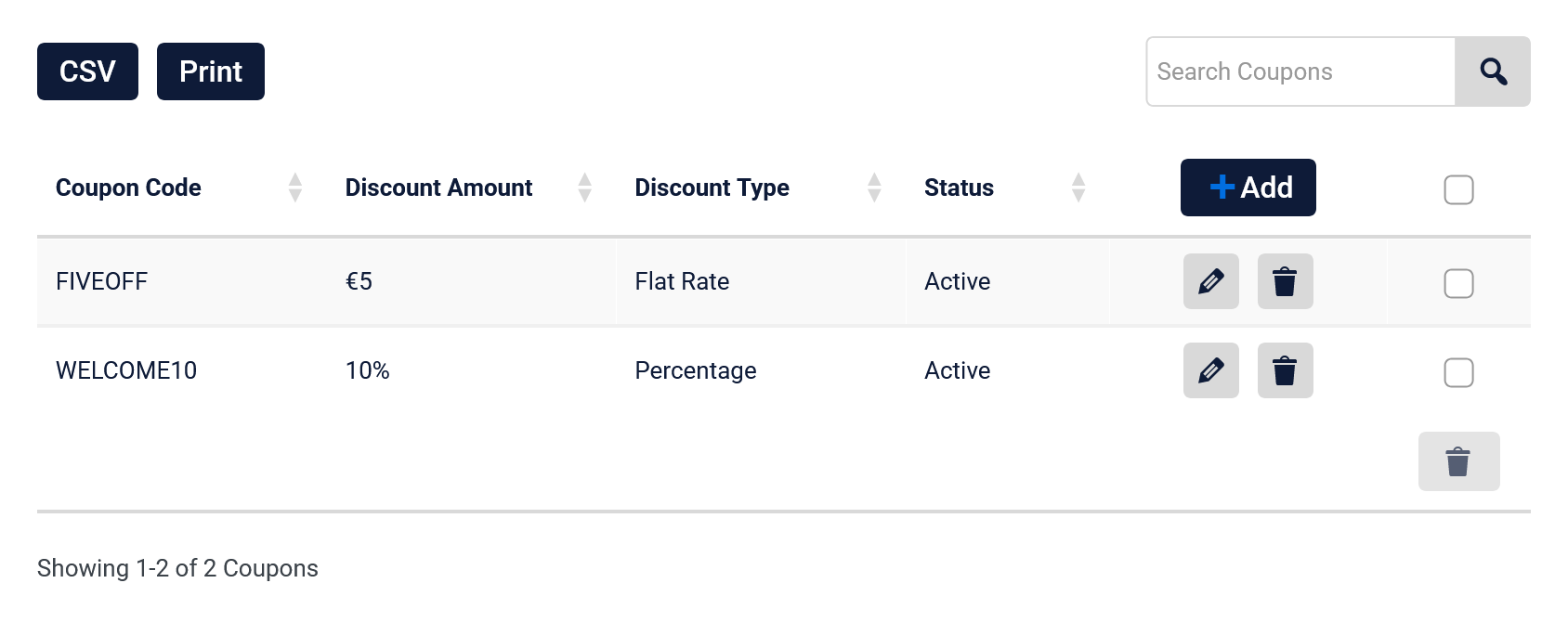Sort by Coupon Code column arrows
This screenshot has height=622, width=1568.
295,188
